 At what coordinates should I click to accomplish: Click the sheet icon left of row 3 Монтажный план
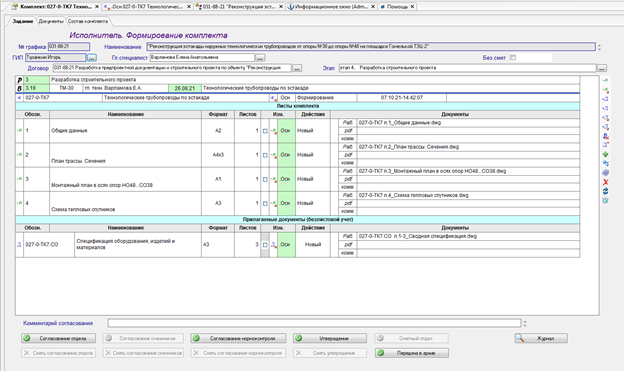pyautogui.click(x=19, y=179)
